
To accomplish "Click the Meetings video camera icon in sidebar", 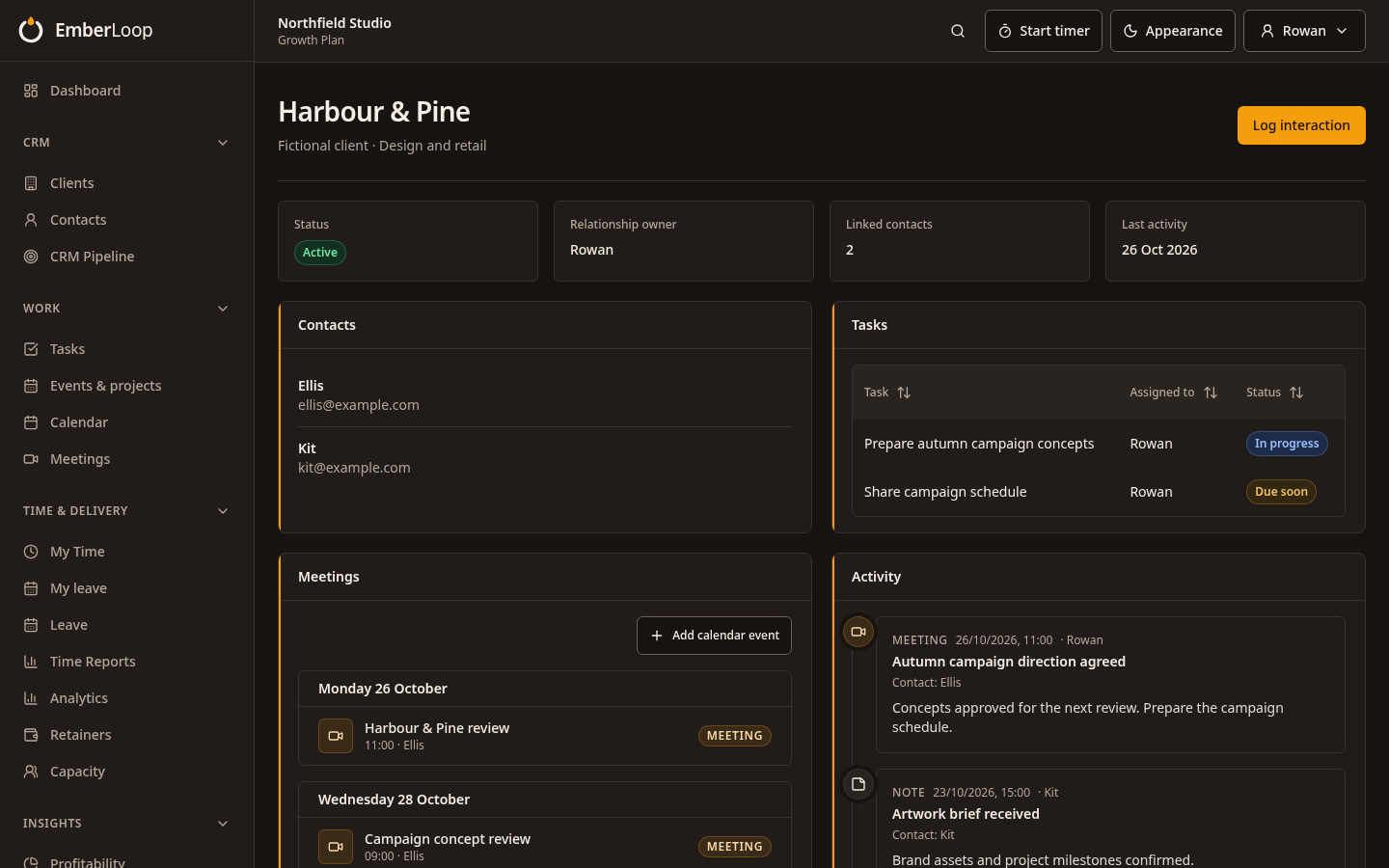I will click(31, 459).
